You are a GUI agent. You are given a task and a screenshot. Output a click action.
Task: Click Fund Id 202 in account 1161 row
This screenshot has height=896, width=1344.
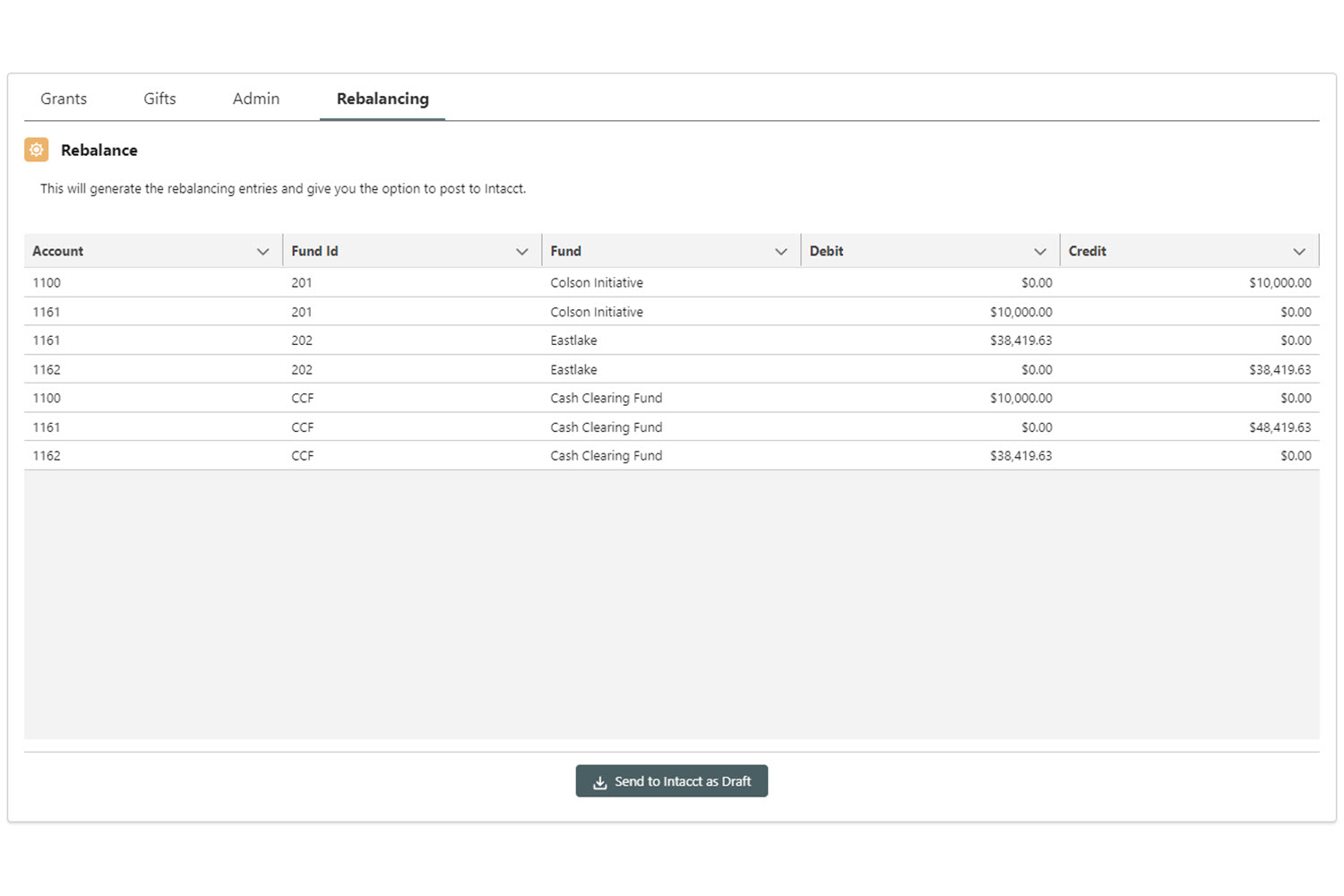pyautogui.click(x=302, y=340)
